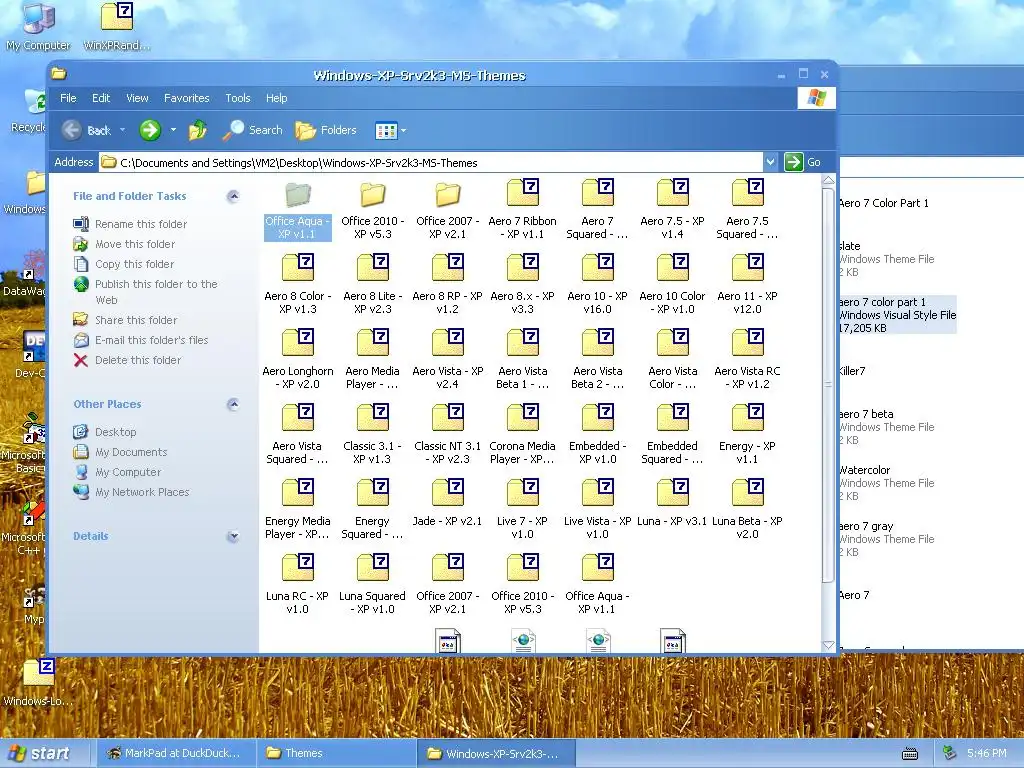The image size is (1024, 768).
Task: Select the Luna RC - XP v1.0 archive
Action: click(x=298, y=584)
